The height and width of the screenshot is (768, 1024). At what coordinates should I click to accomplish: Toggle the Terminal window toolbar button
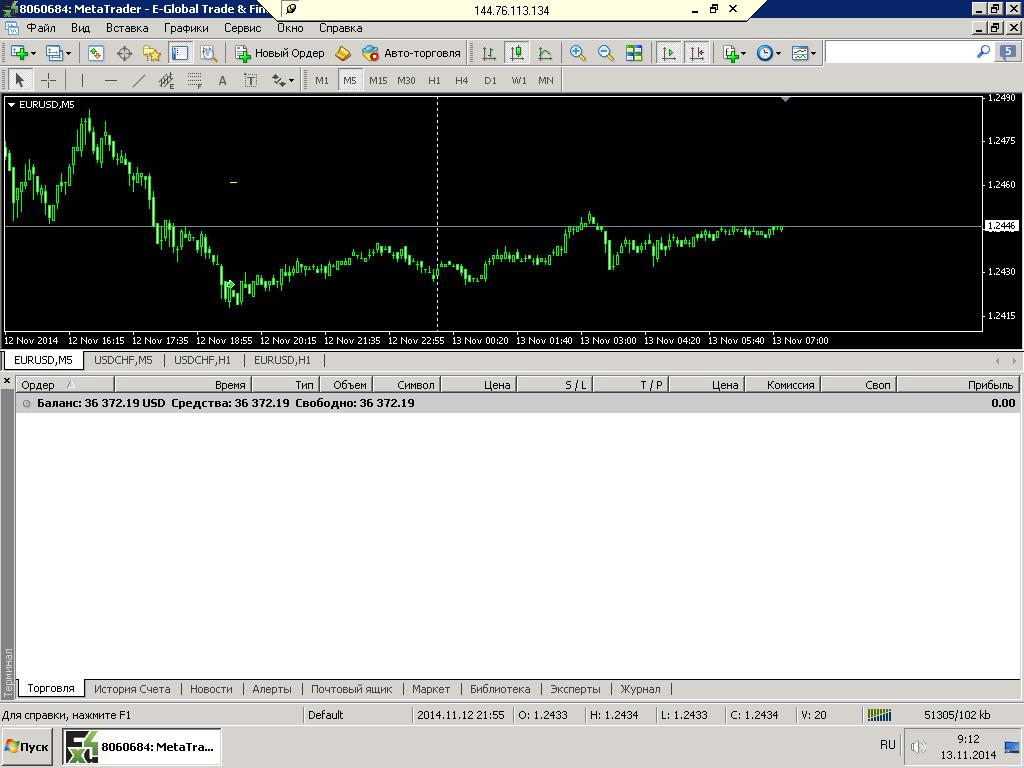tap(180, 54)
